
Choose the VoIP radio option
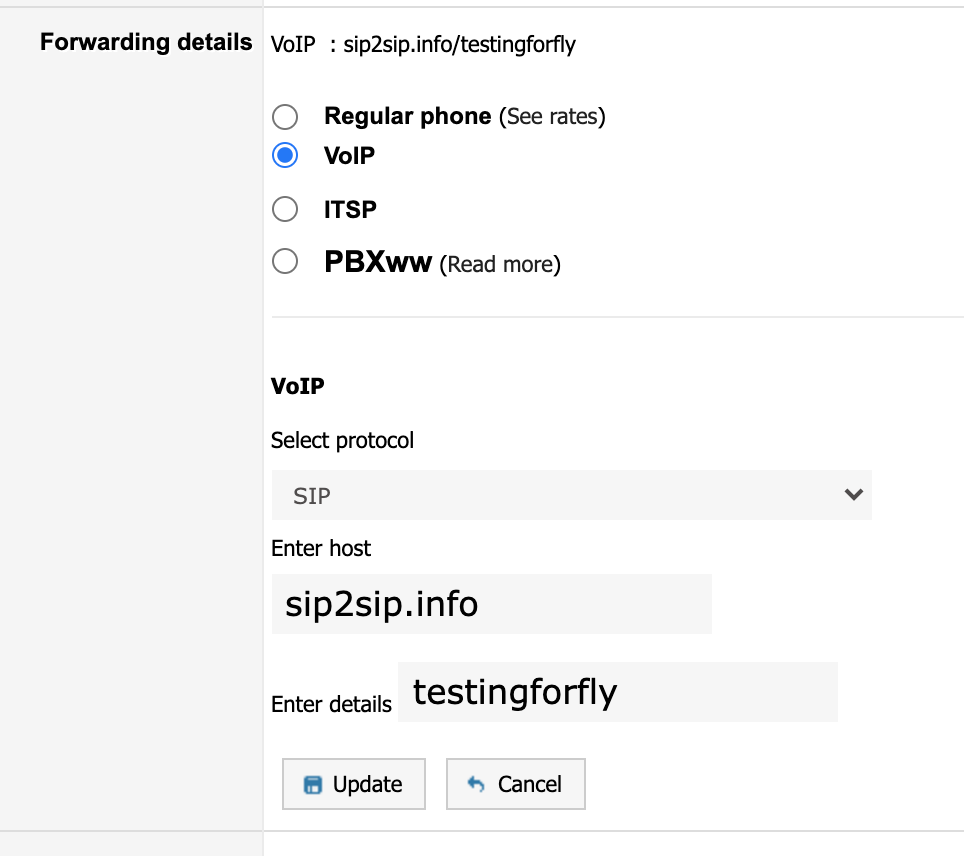[x=285, y=155]
